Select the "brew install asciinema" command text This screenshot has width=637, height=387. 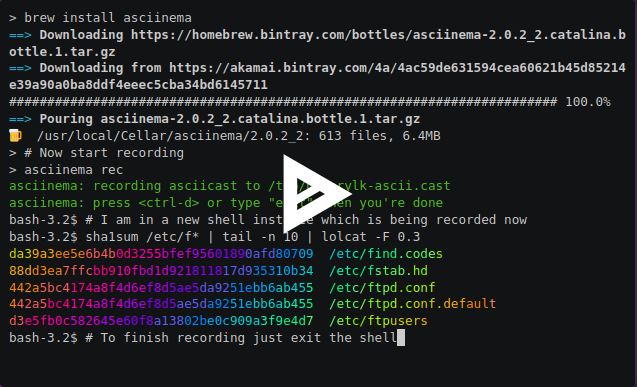pyautogui.click(x=108, y=18)
